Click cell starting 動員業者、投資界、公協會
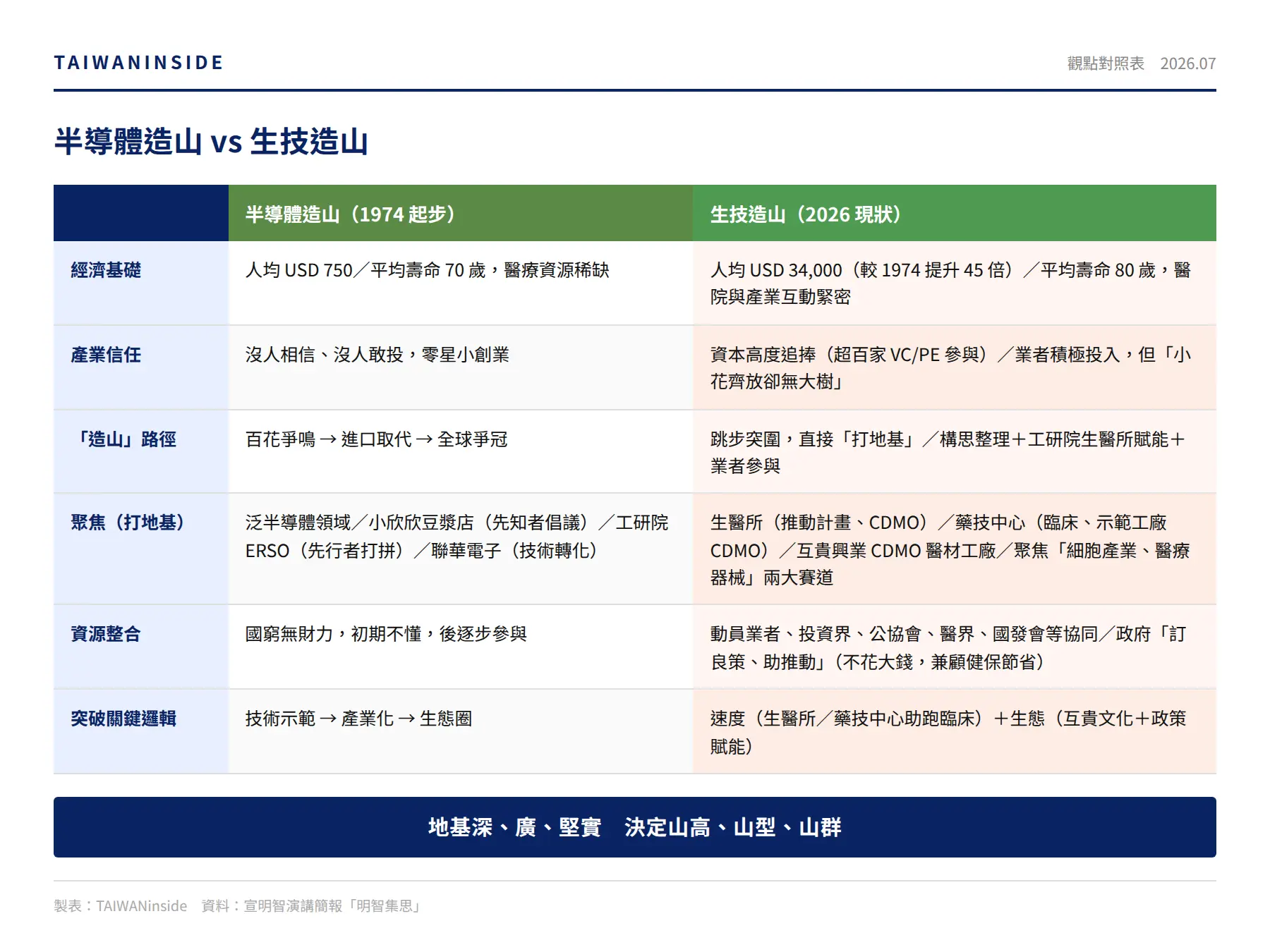 955,647
